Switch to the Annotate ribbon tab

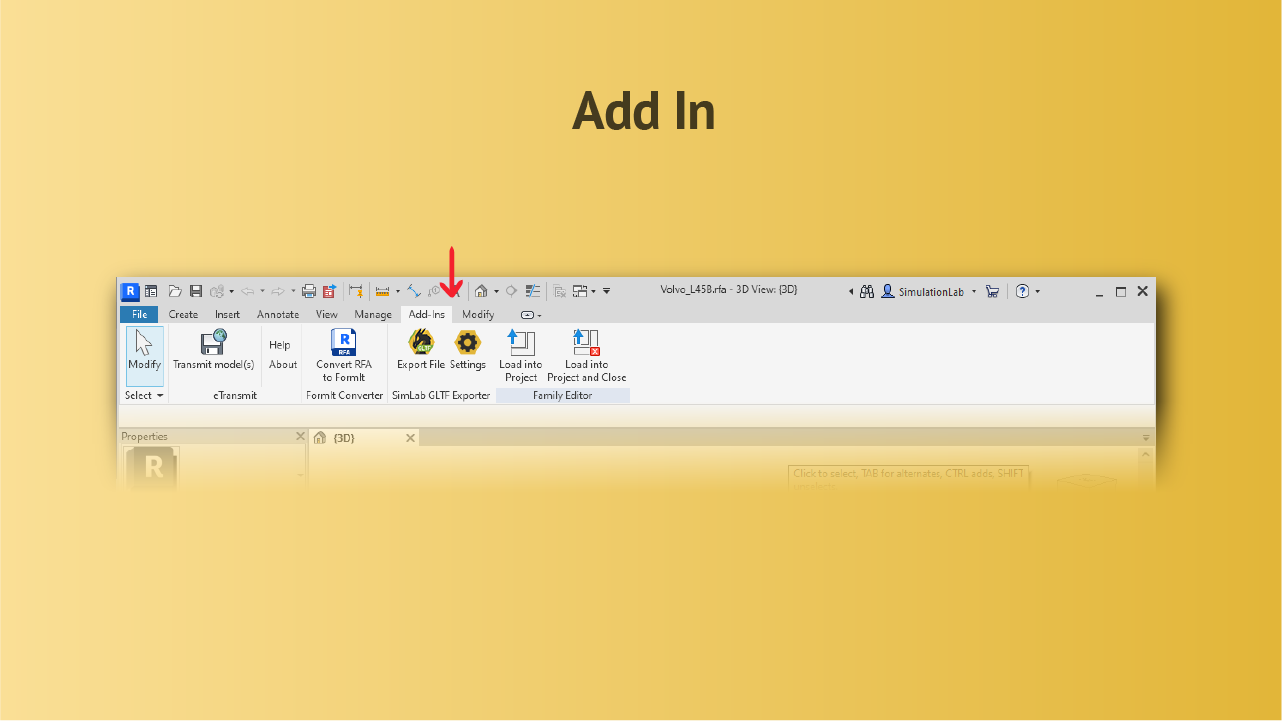(x=278, y=314)
